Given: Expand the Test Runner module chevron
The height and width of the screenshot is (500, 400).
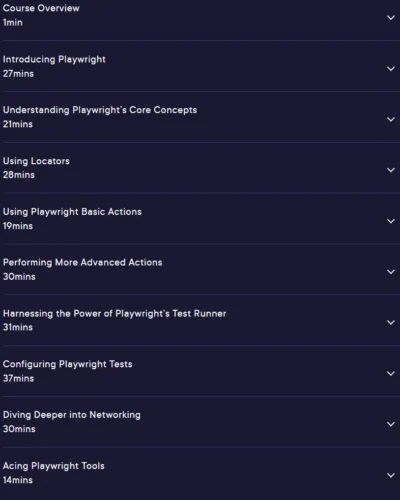Looking at the screenshot, I should click(391, 322).
